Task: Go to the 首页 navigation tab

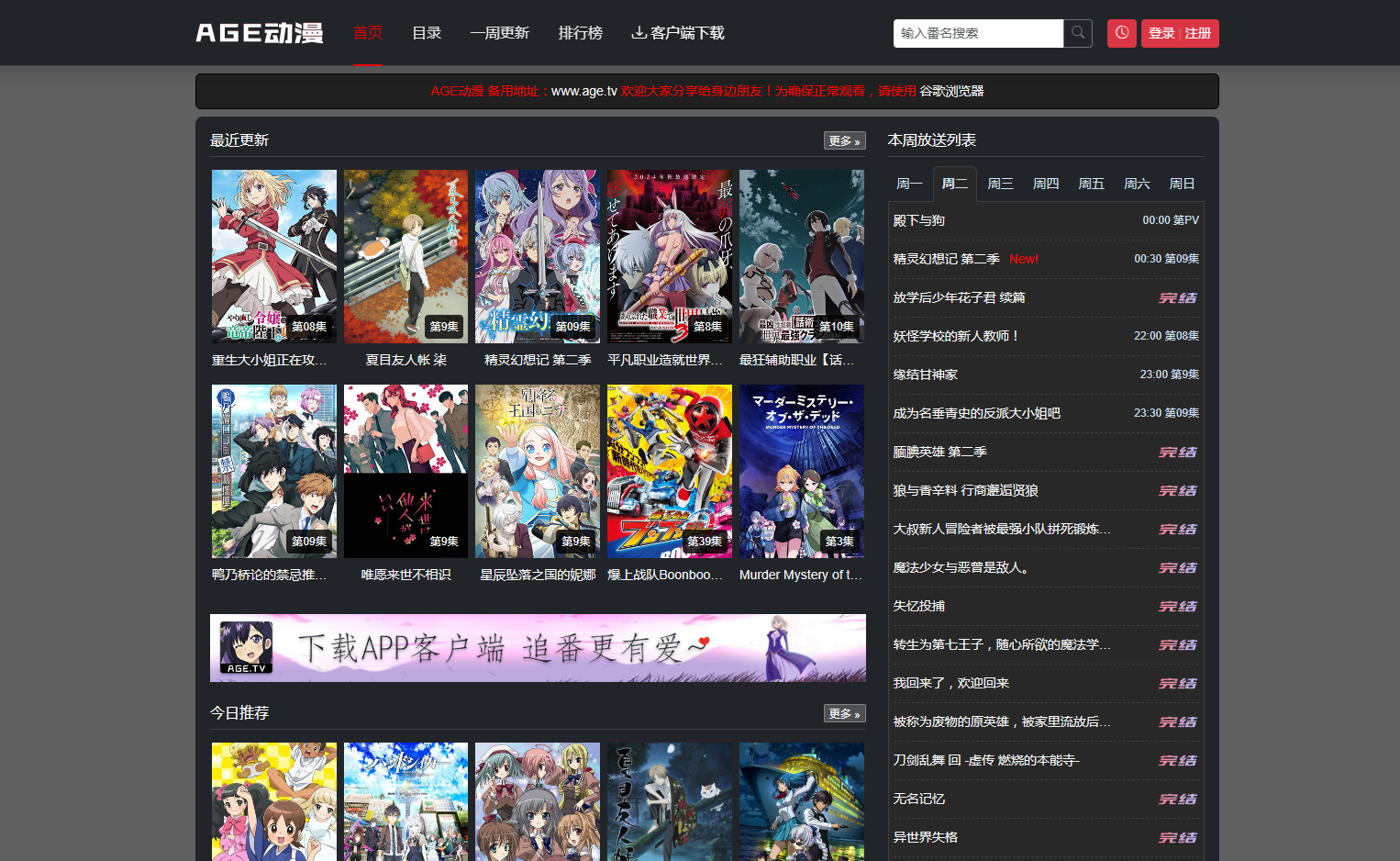Action: (368, 33)
